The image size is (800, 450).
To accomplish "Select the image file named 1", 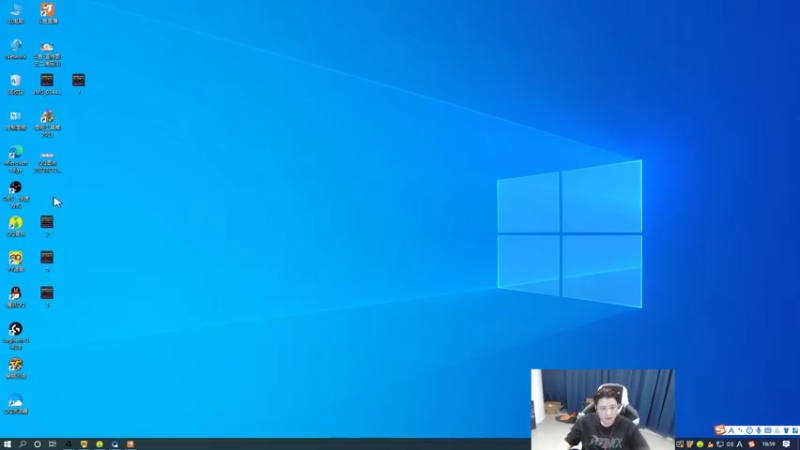I will click(79, 85).
